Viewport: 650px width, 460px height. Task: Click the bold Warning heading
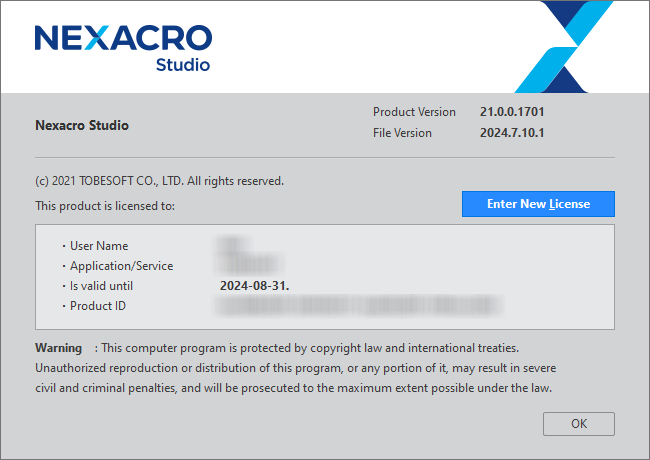tap(59, 348)
